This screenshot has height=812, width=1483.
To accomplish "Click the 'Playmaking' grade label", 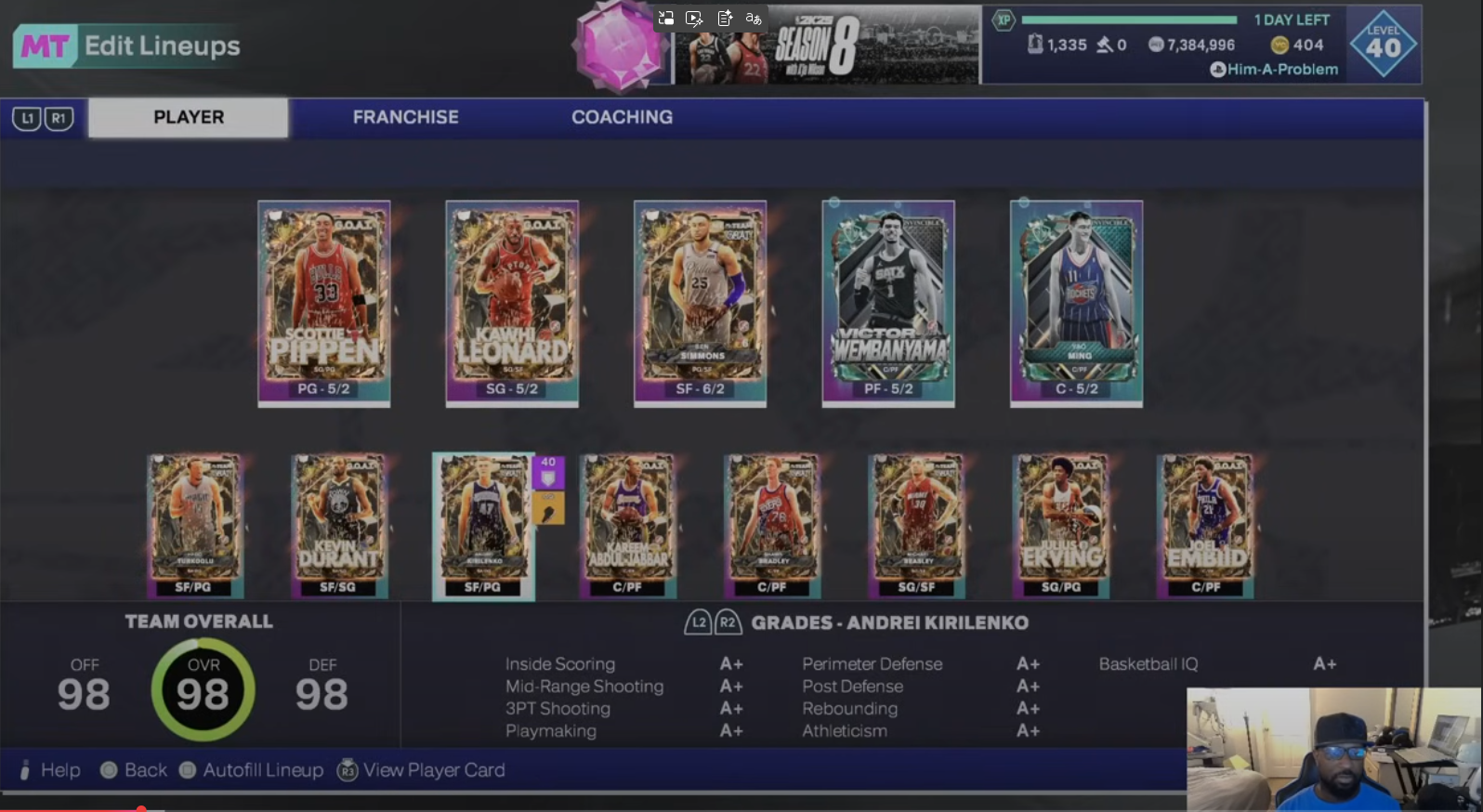I will coord(551,731).
